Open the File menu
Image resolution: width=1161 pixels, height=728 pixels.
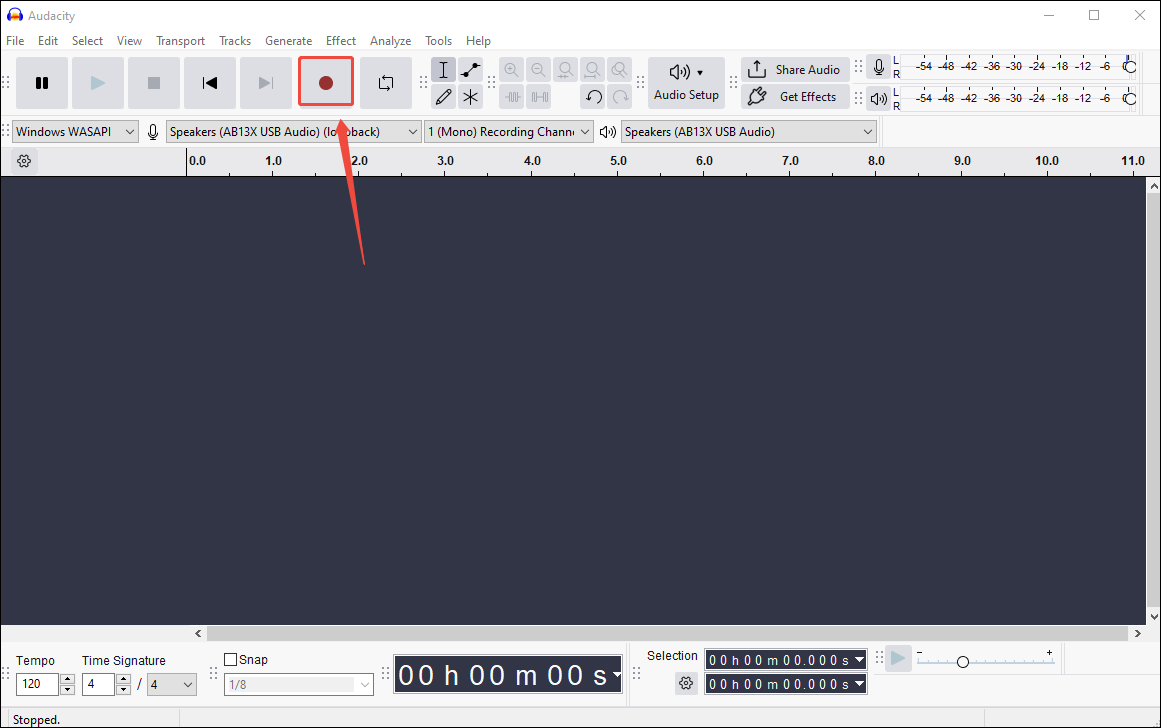pos(15,41)
